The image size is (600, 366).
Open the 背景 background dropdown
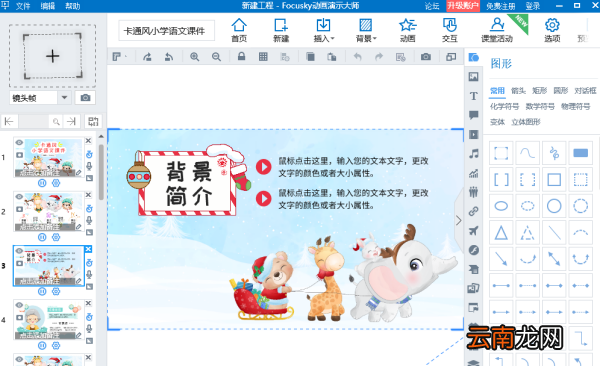[366, 30]
